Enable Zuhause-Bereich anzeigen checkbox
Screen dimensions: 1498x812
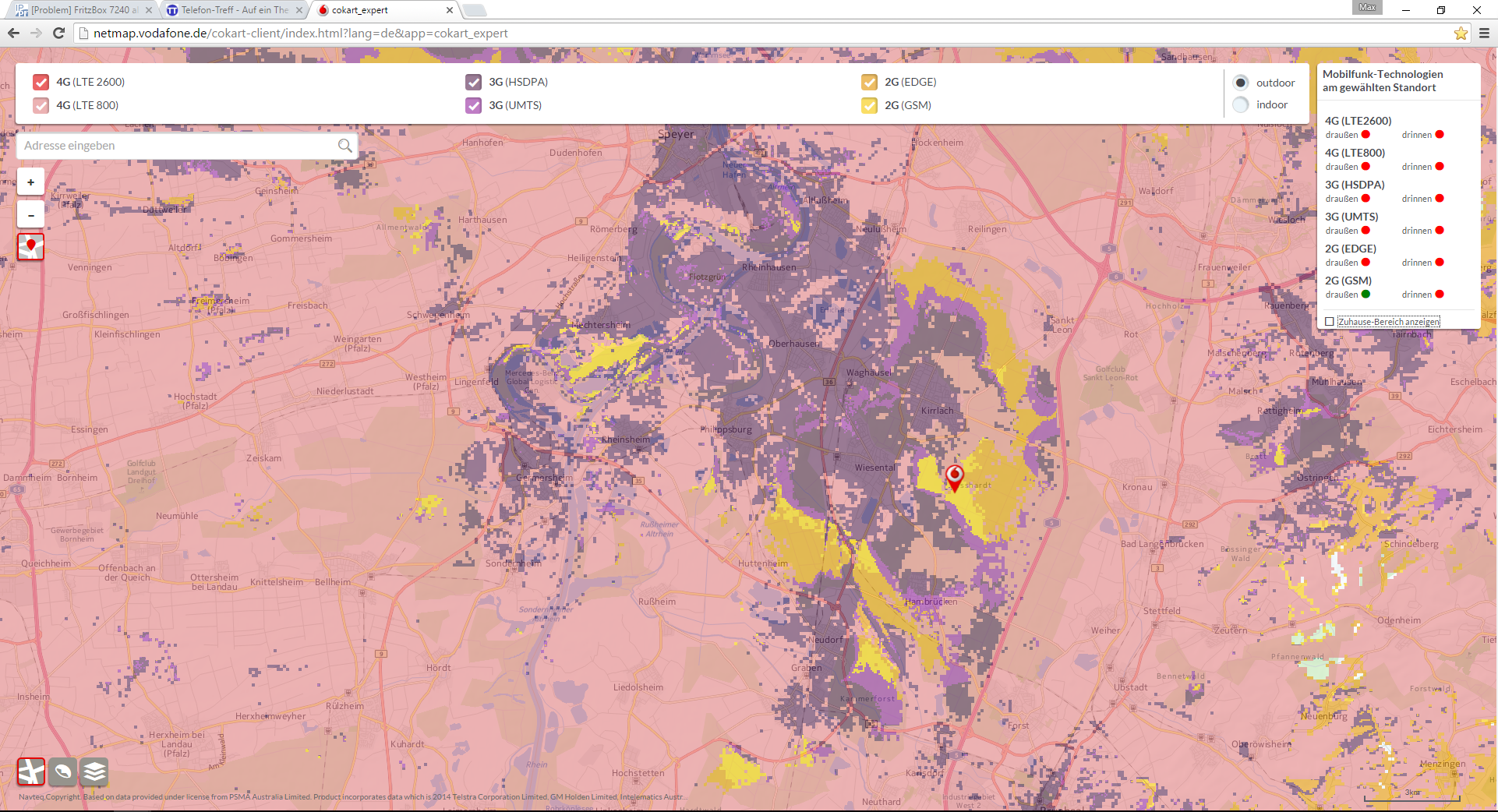1330,322
